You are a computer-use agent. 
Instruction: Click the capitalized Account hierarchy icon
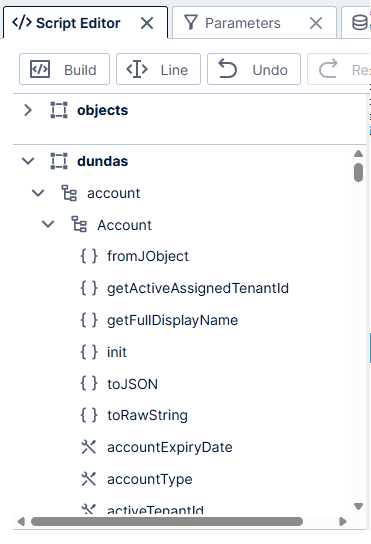79,225
